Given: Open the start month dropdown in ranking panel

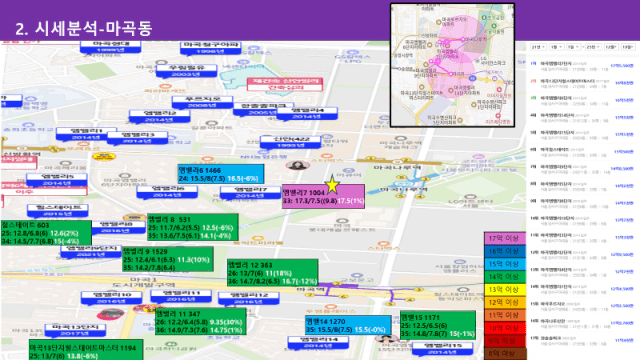Looking at the screenshot, I should coord(556,47).
